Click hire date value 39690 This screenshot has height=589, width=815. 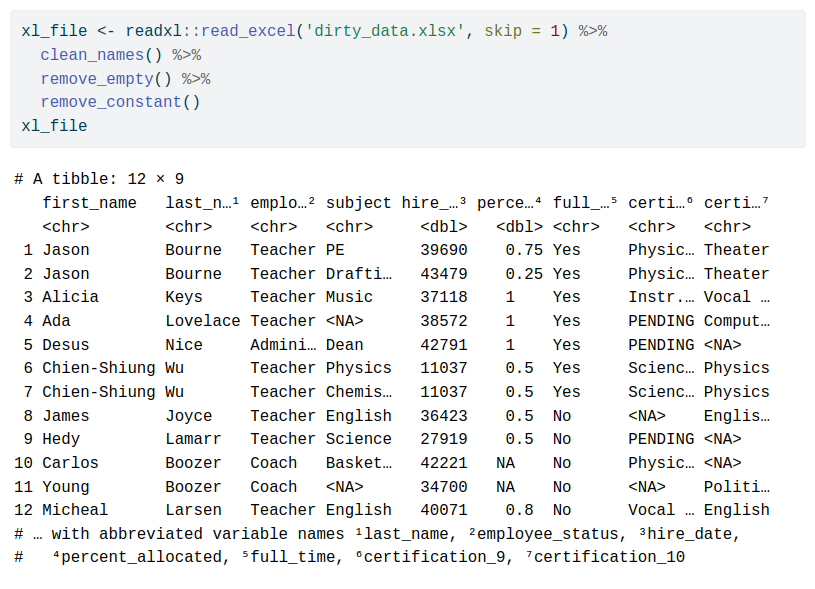coord(444,250)
